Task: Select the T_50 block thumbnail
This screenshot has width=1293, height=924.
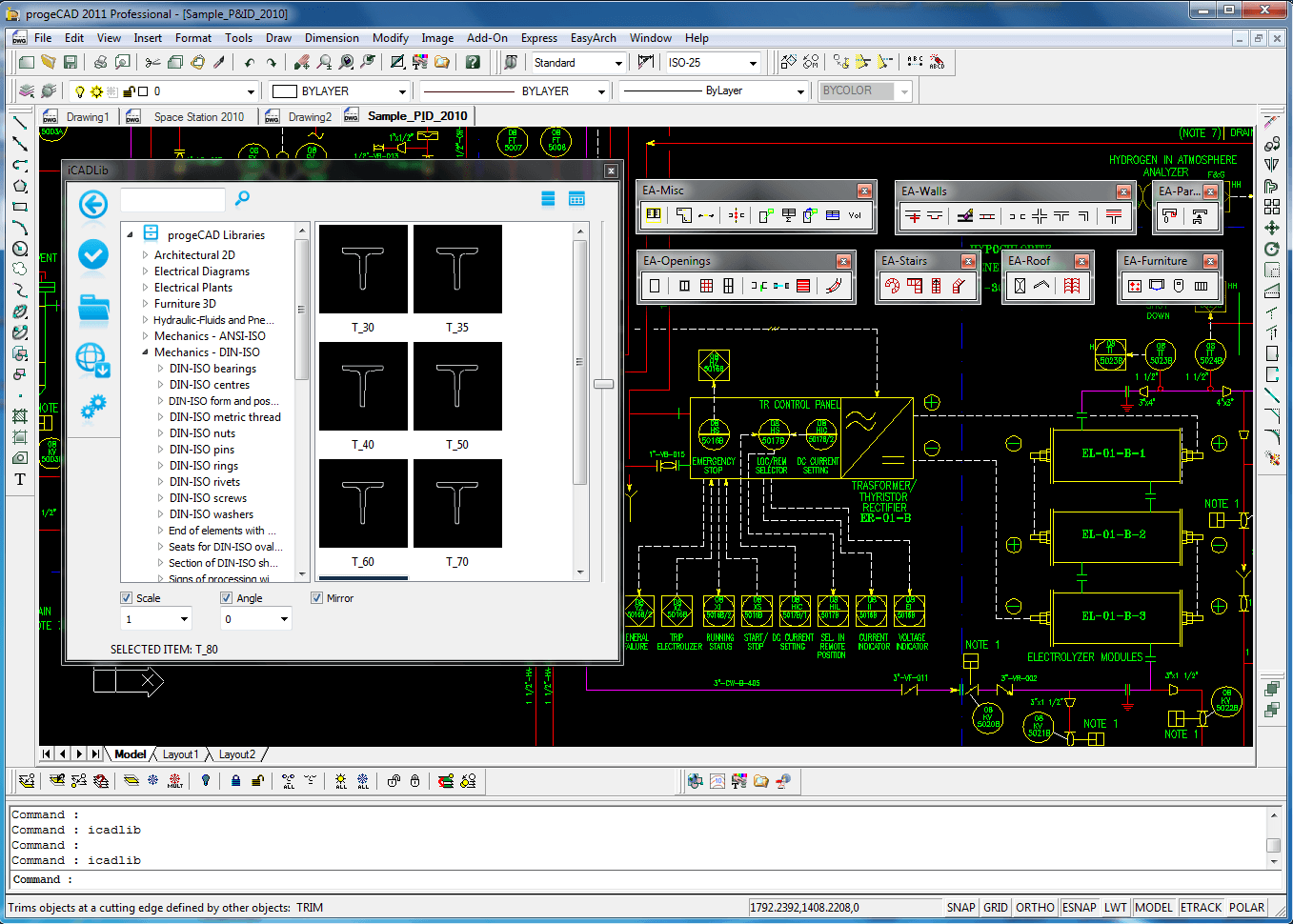Action: pos(457,387)
